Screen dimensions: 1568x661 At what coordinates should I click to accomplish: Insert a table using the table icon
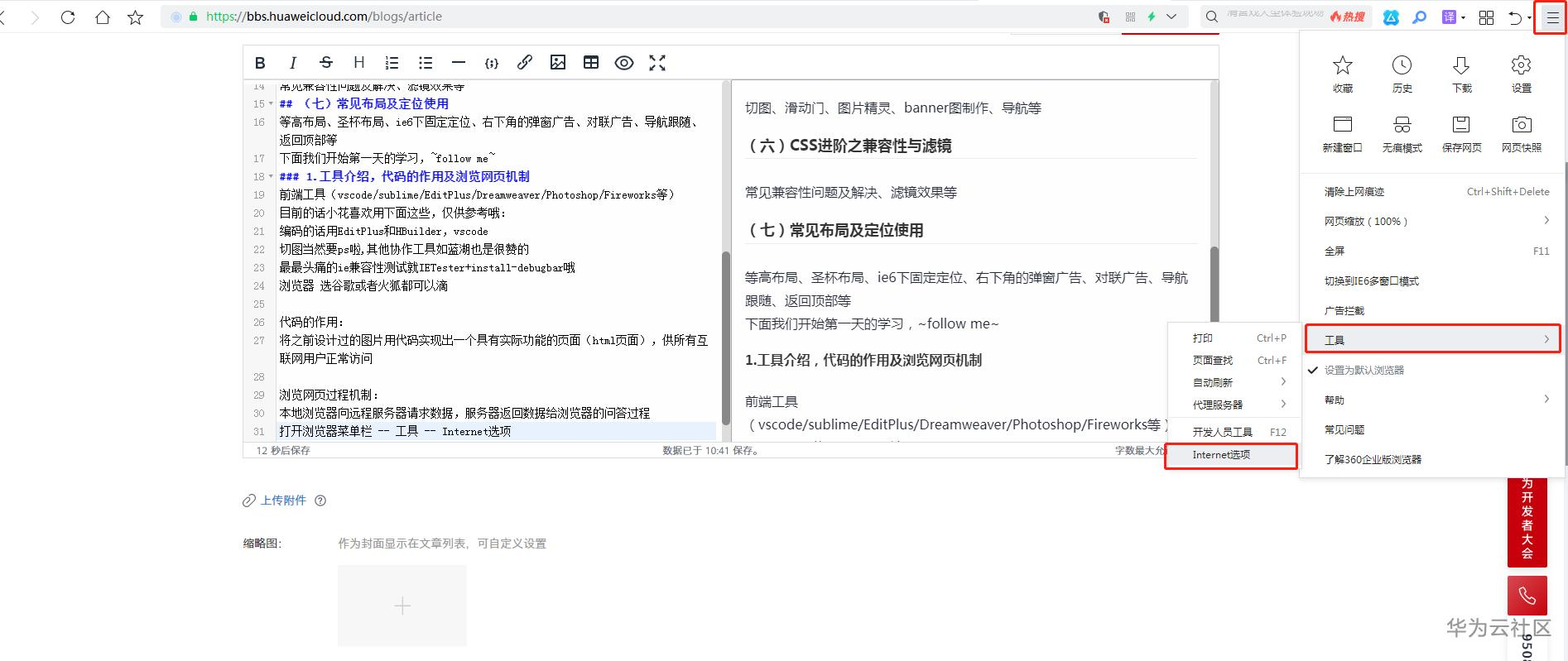[x=591, y=63]
